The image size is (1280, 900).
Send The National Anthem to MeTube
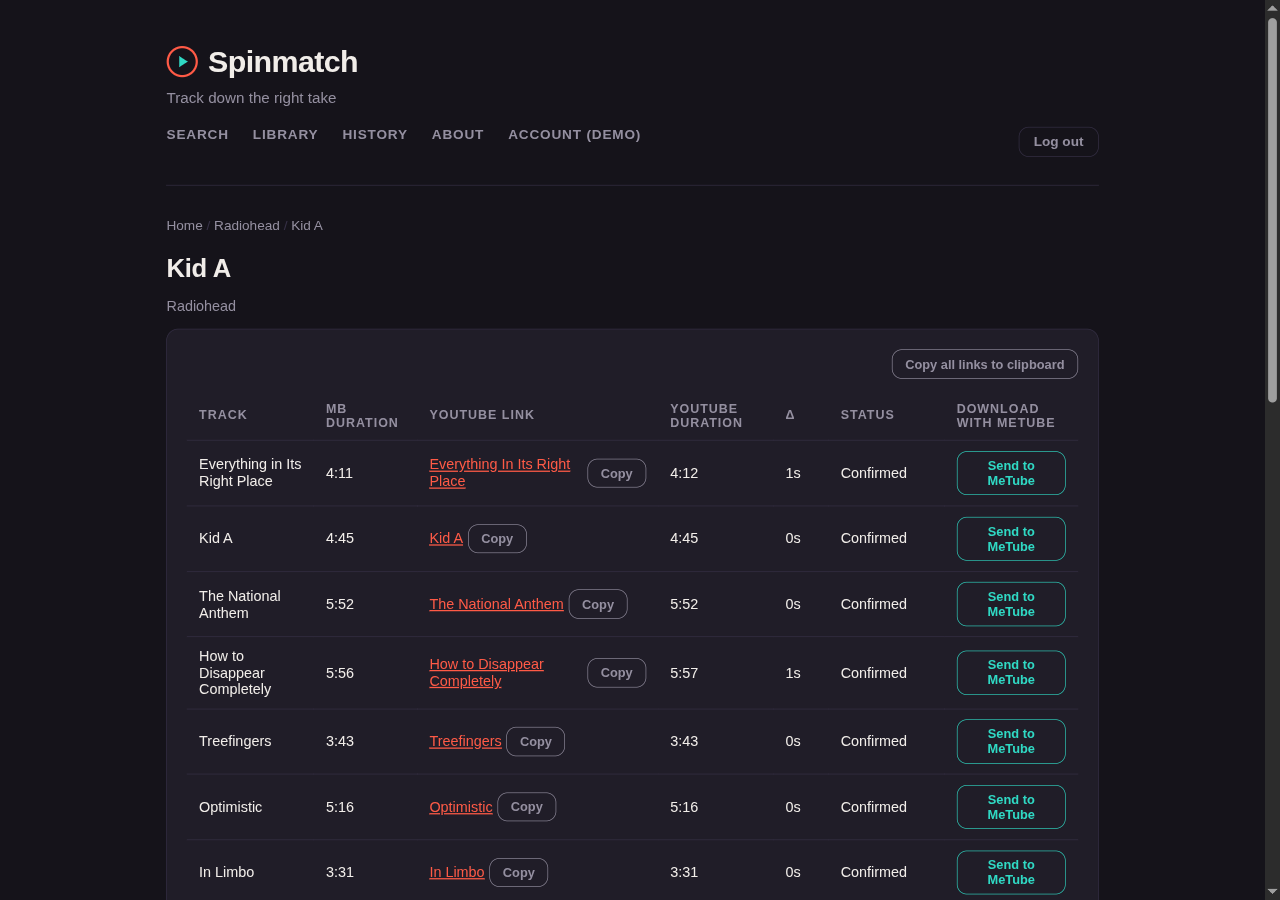(1011, 604)
